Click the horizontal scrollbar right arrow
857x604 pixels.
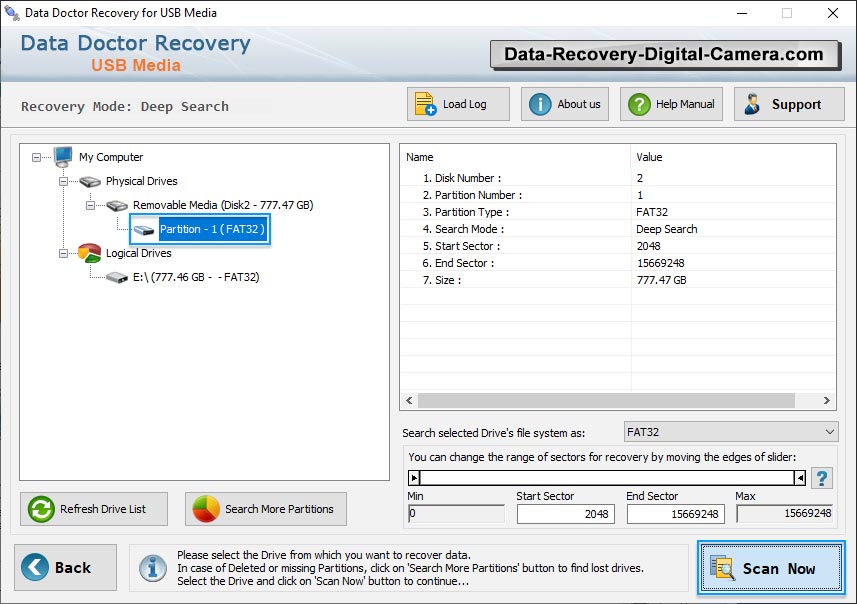pos(827,400)
